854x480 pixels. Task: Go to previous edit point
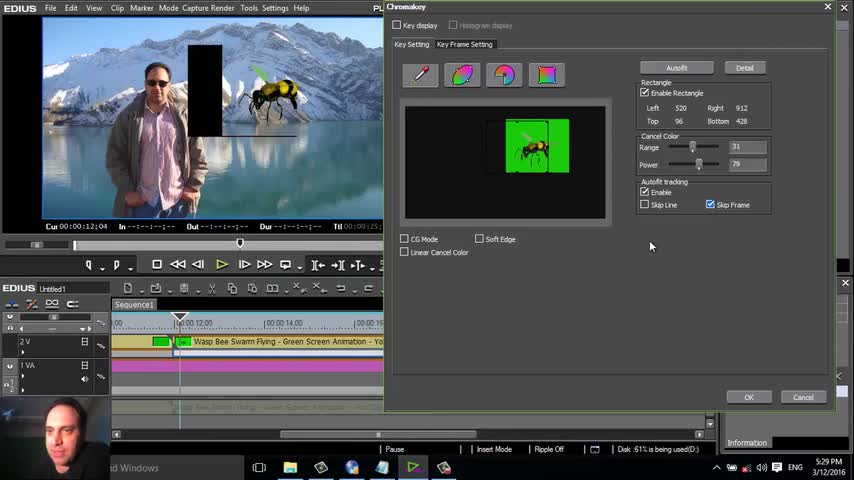pos(318,265)
